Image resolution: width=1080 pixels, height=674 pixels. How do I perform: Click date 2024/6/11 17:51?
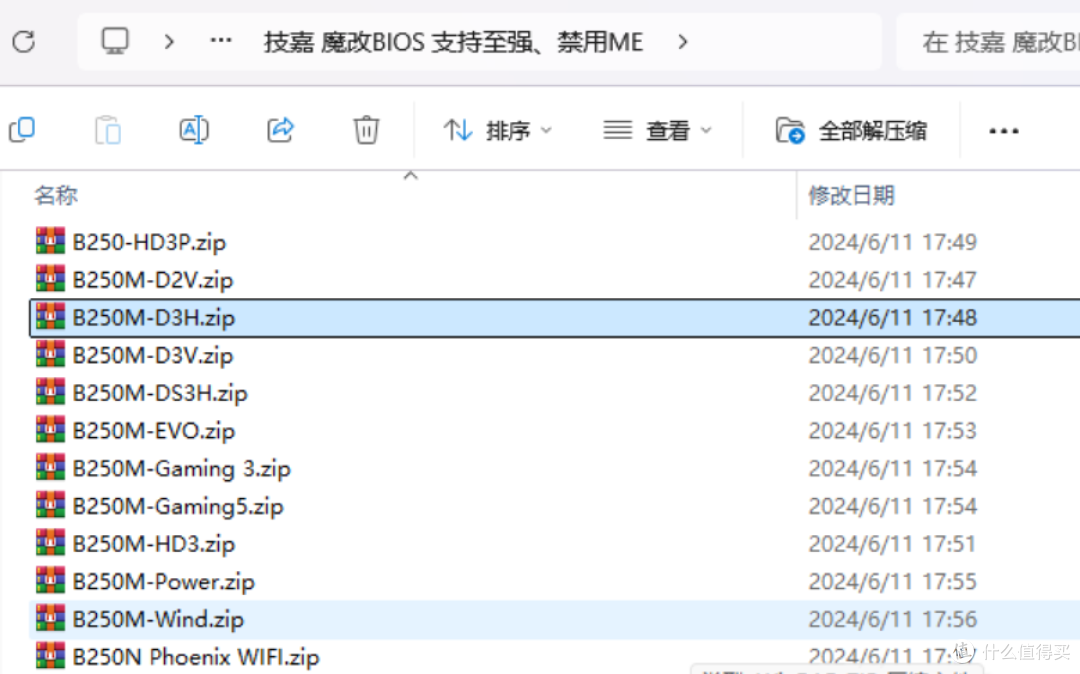[893, 544]
